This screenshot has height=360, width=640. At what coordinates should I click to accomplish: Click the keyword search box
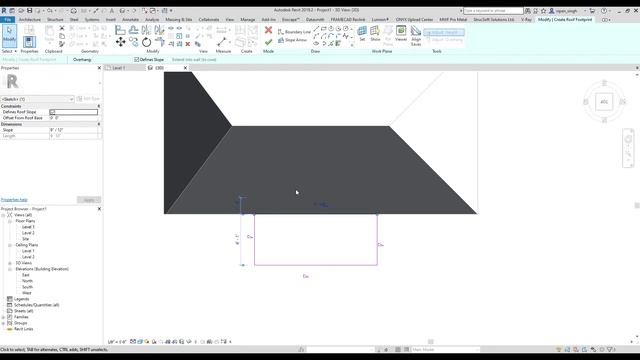tap(493, 11)
